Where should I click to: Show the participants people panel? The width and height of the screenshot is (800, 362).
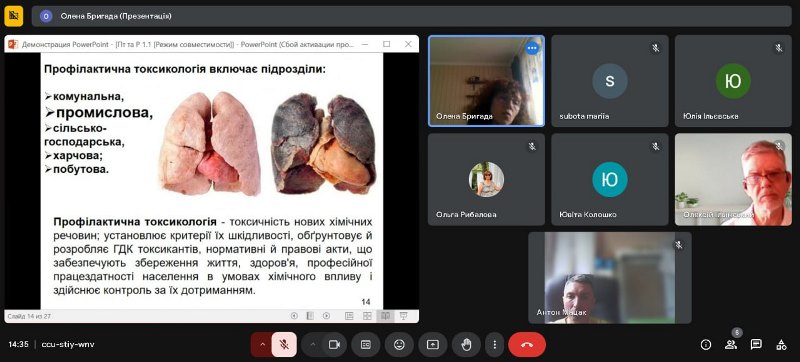[x=731, y=345]
